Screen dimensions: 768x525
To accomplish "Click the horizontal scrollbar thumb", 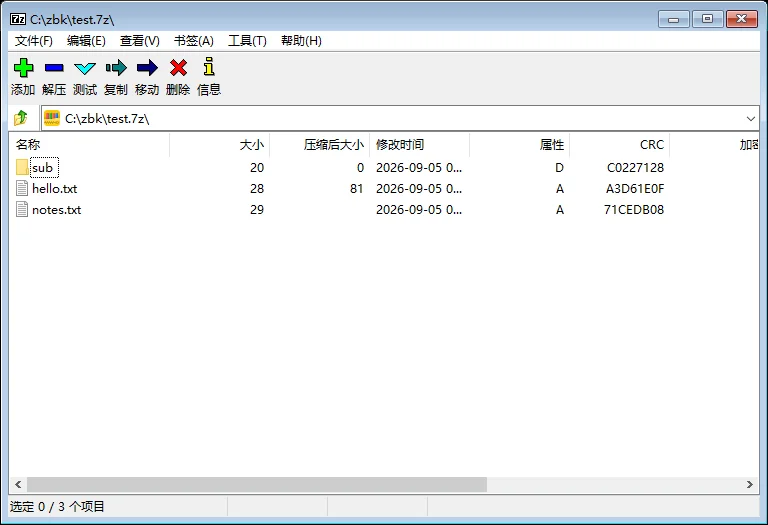I will point(257,484).
